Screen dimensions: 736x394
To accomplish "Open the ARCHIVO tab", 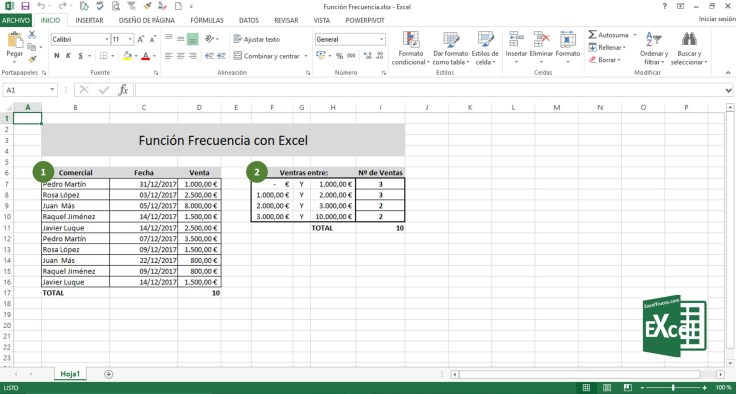I will [16, 20].
